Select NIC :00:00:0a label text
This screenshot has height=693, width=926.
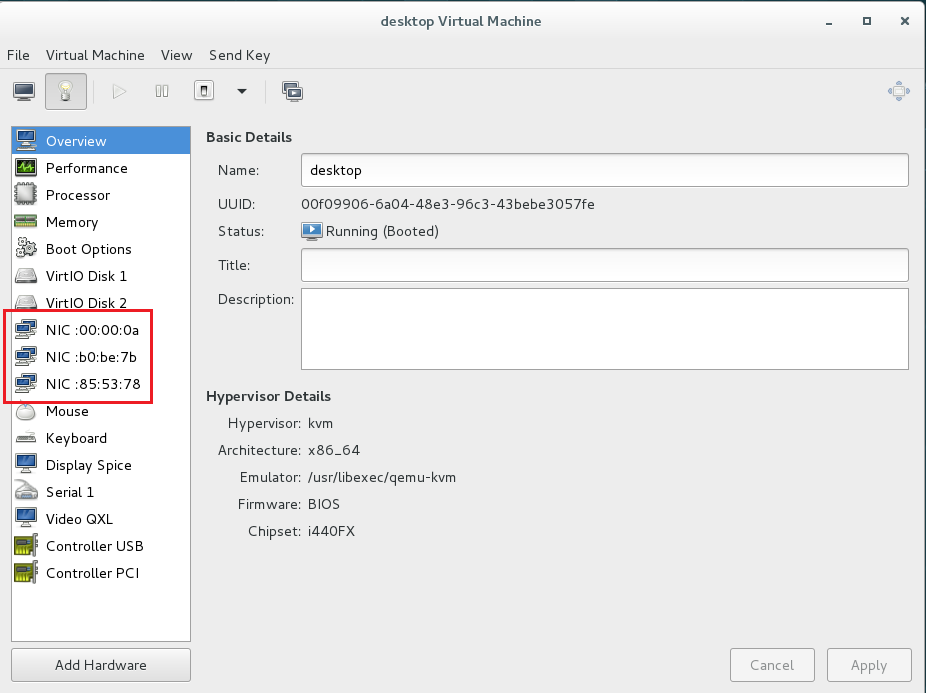93,330
